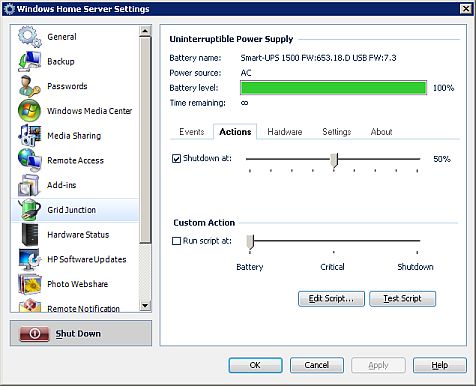
Task: Select Backup text in the sidebar
Action: 61,61
